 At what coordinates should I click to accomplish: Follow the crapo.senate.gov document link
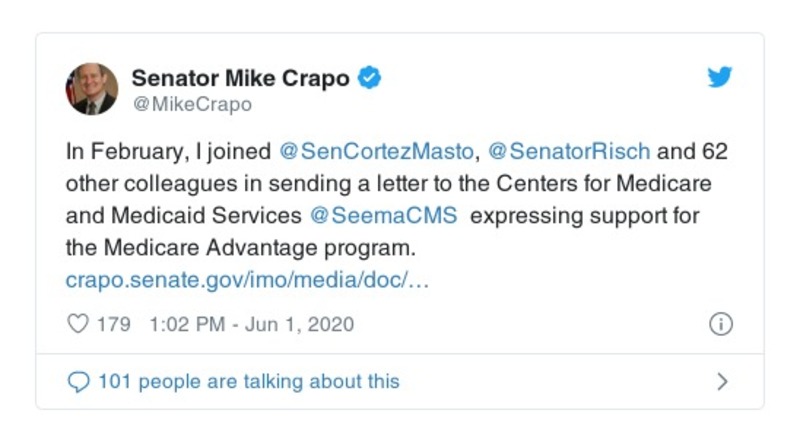pos(247,281)
